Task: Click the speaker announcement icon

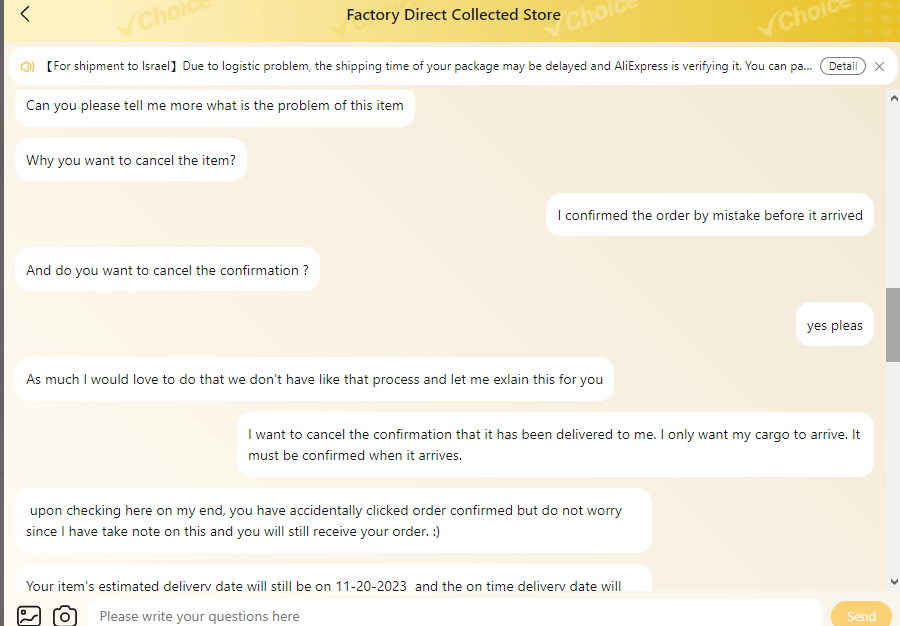Action: pos(28,67)
